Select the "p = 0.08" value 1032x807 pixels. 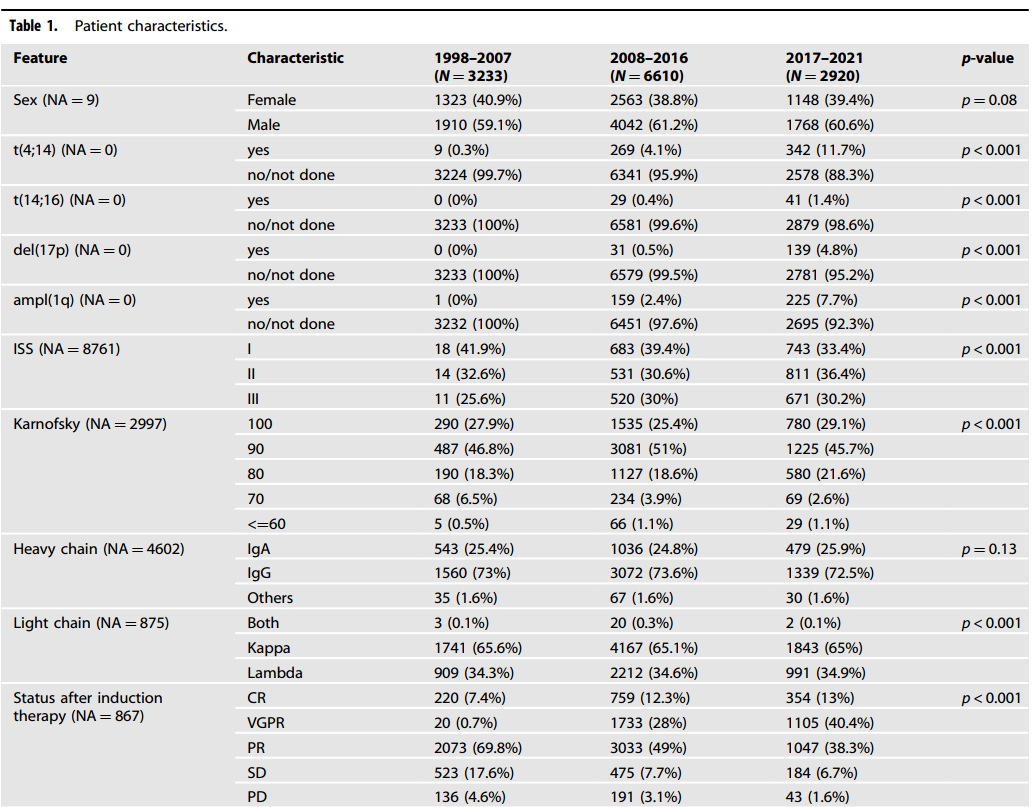pos(988,100)
